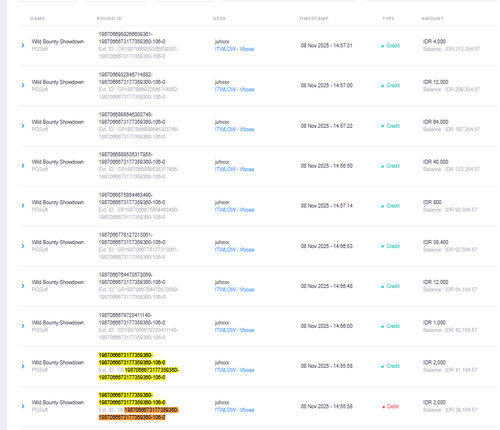Image resolution: width=500 pixels, height=430 pixels.
Task: Expand the IDR 64,000 credit row
Action: pyautogui.click(x=23, y=126)
